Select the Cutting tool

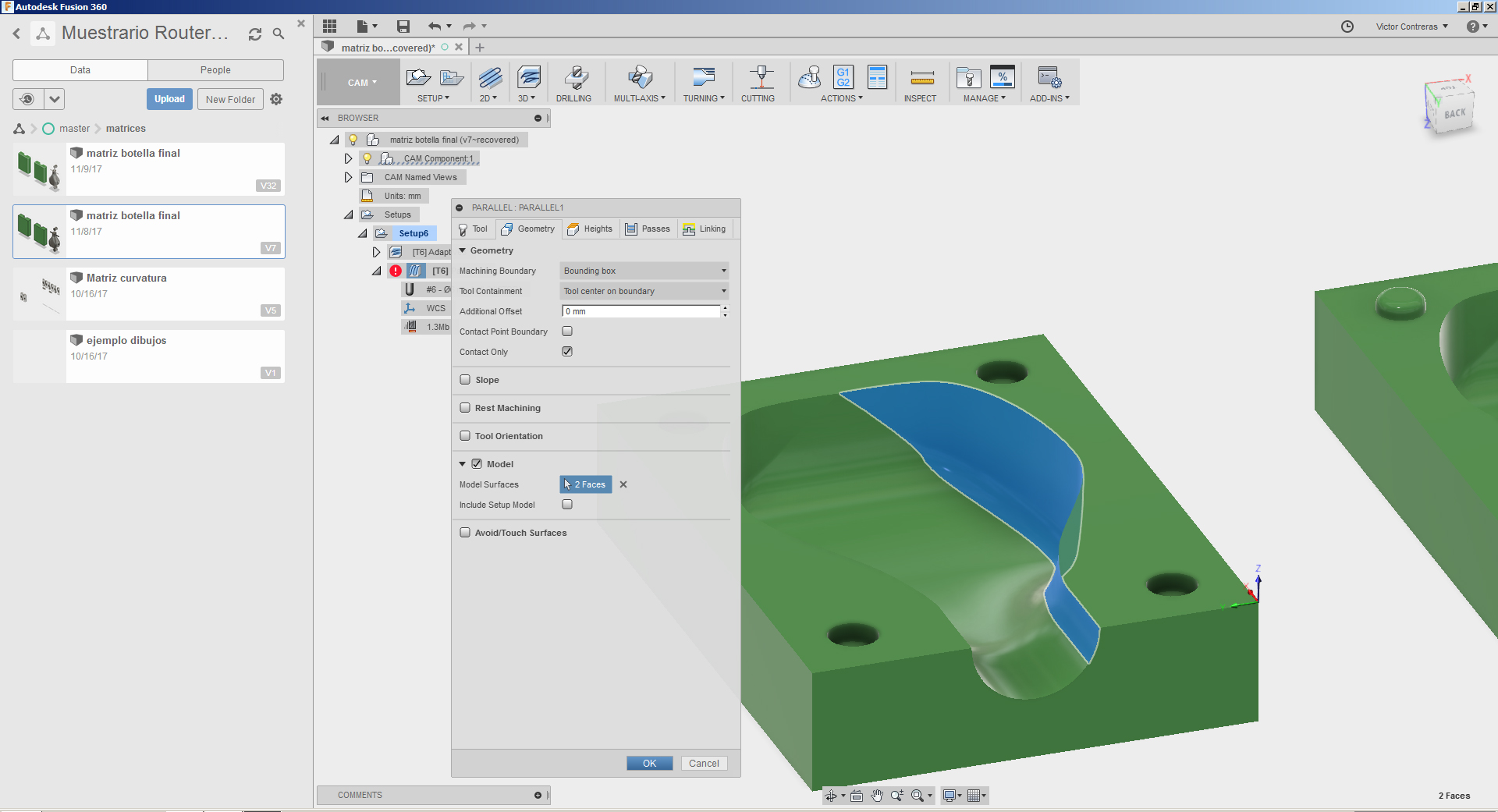coord(761,77)
